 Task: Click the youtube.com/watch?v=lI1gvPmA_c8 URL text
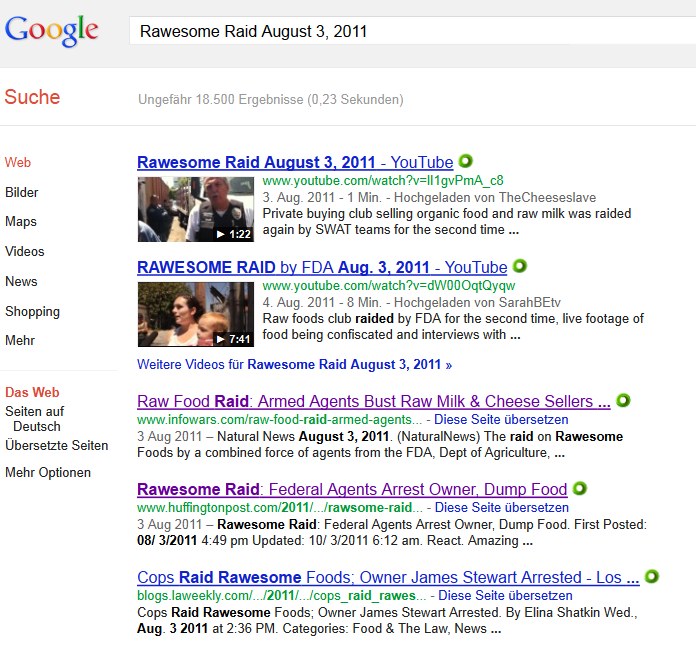coord(383,181)
